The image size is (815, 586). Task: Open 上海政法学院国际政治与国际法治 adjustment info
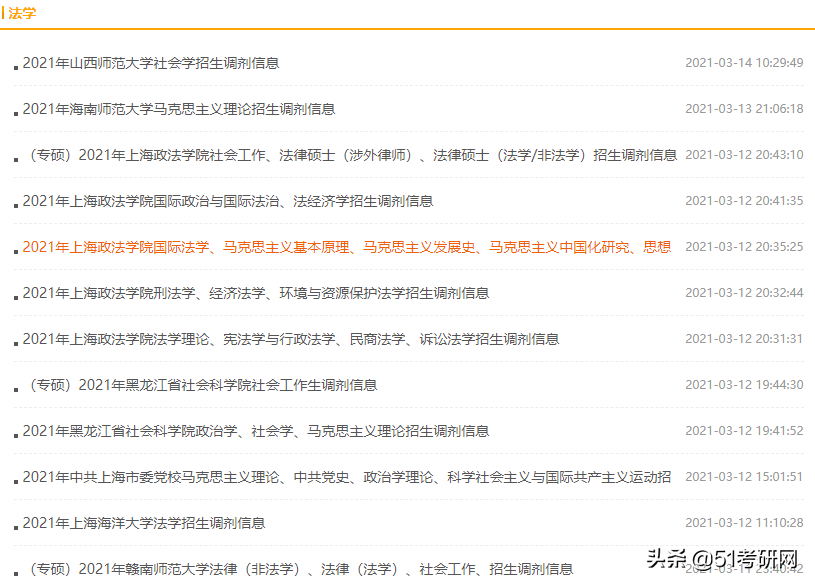tap(230, 200)
